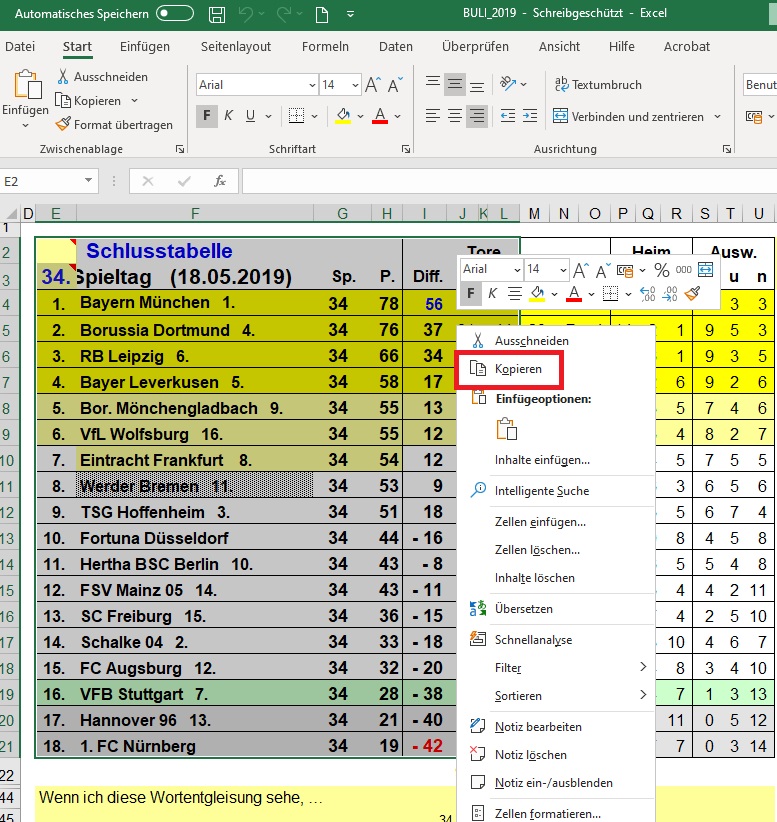The width and height of the screenshot is (777, 822).
Task: Choose Kopieren in context menu
Action: click(x=556, y=369)
